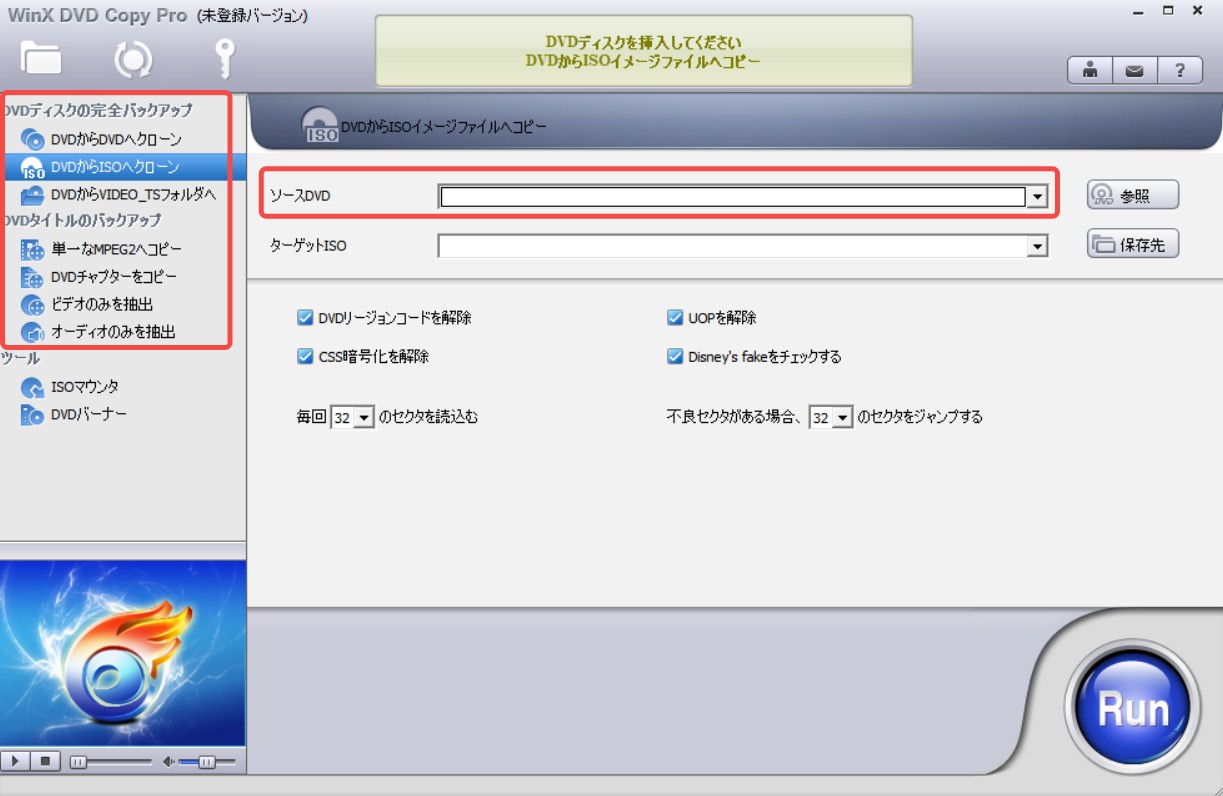Click the ソースDVD input field
This screenshot has width=1223, height=796.
point(733,197)
